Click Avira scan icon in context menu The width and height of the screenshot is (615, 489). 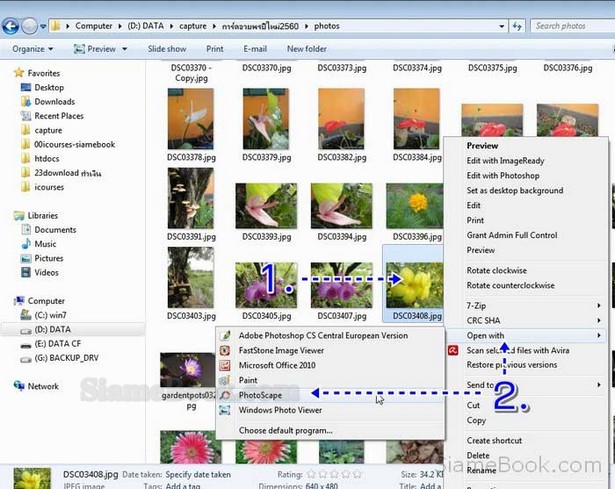point(453,351)
